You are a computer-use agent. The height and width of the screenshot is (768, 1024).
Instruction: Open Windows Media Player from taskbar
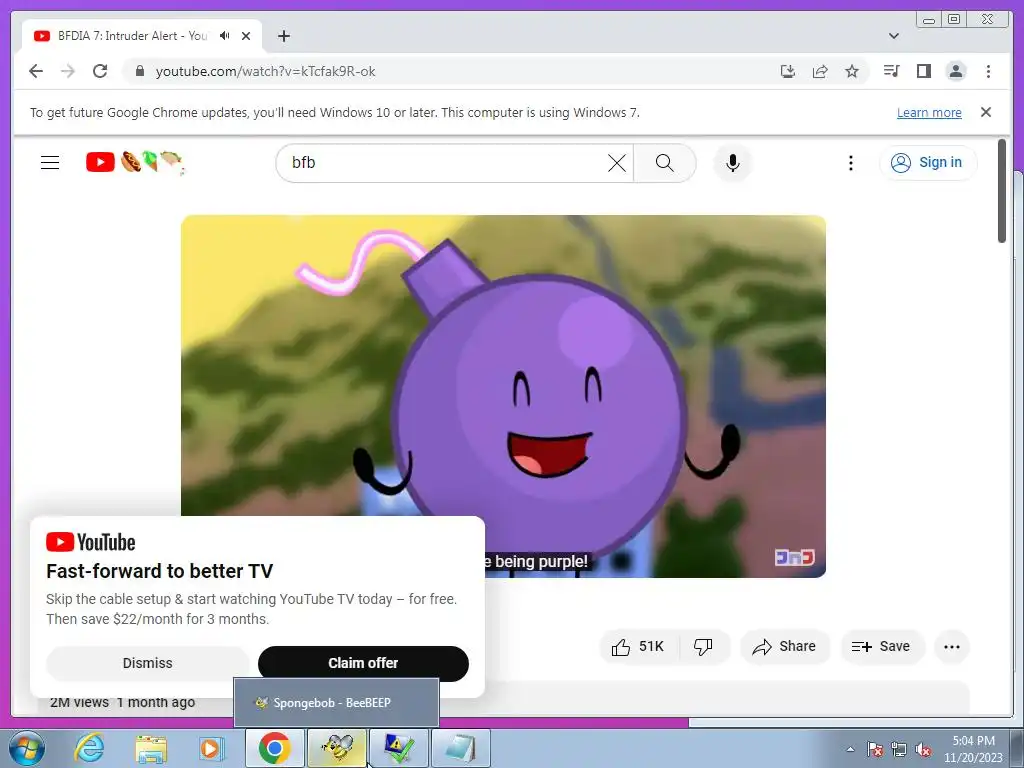pyautogui.click(x=212, y=748)
